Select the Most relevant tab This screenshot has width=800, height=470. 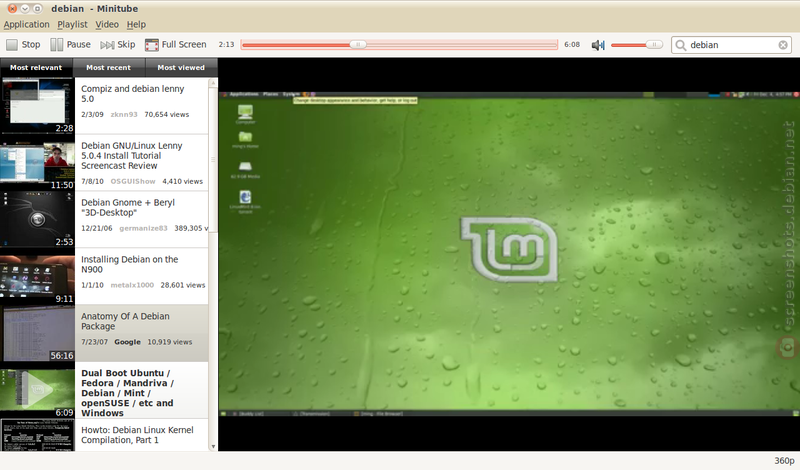(36, 67)
